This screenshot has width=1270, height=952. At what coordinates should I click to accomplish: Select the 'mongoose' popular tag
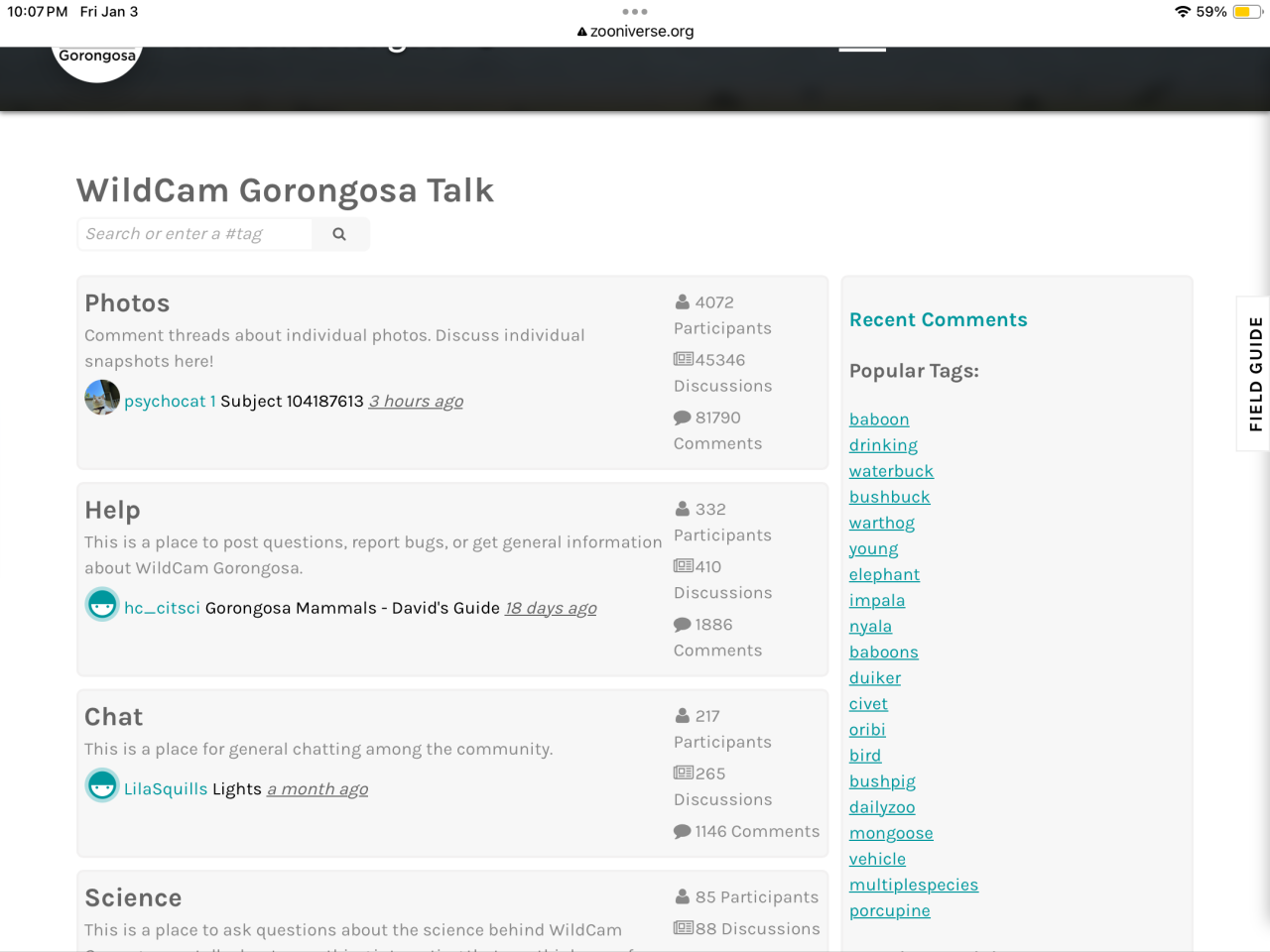pos(891,833)
